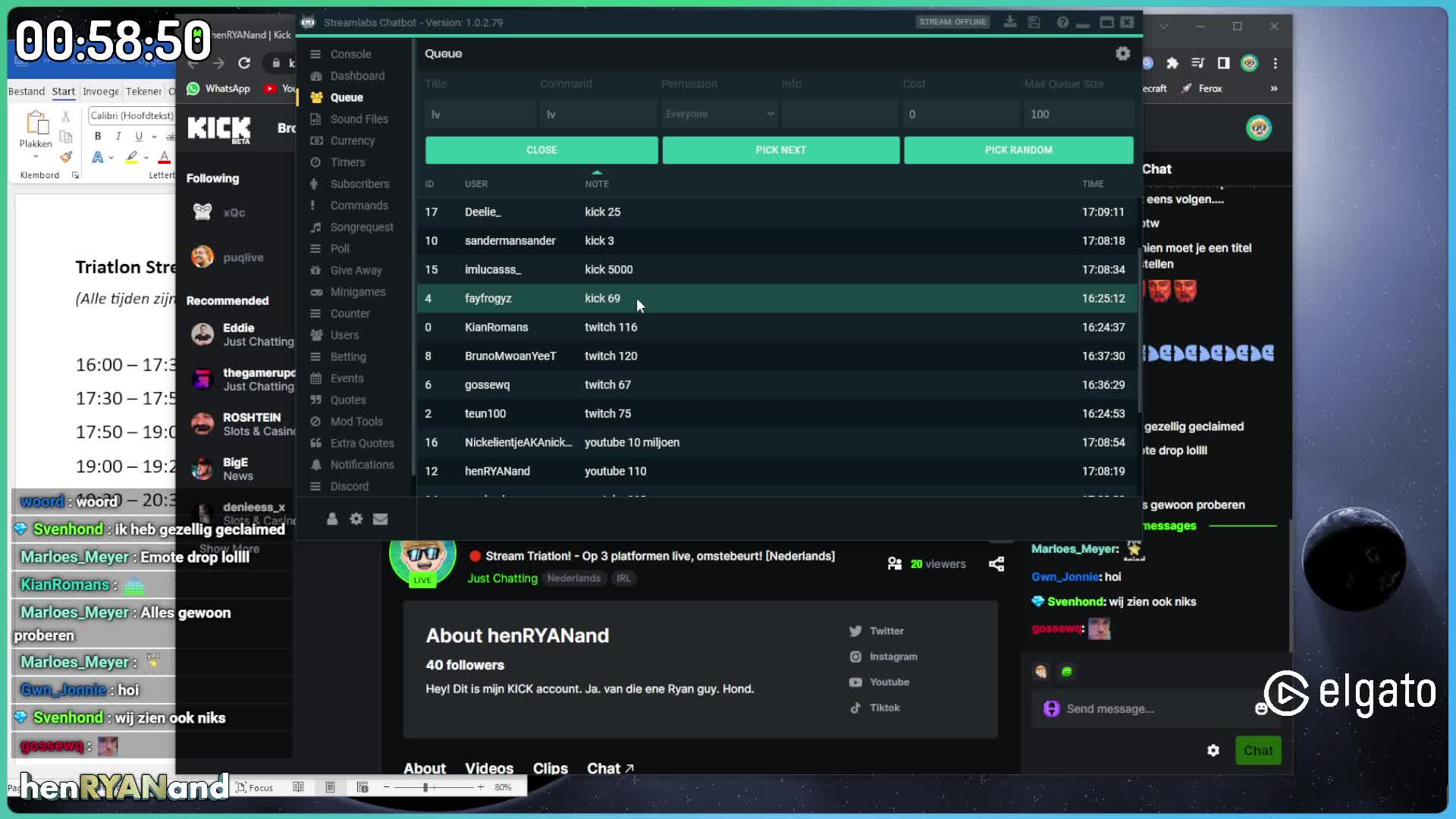This screenshot has height=819, width=1456.
Task: Click the share icon next to viewers count
Action: [996, 563]
